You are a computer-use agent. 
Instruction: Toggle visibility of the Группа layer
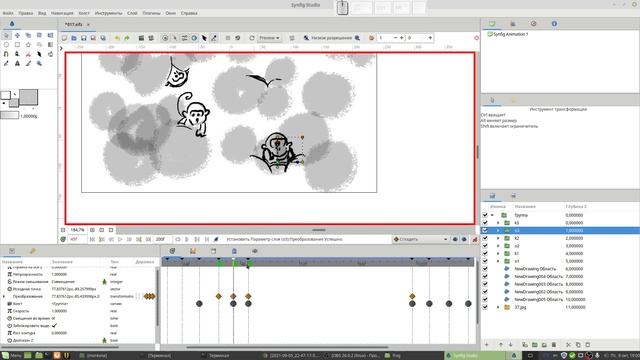(485, 215)
